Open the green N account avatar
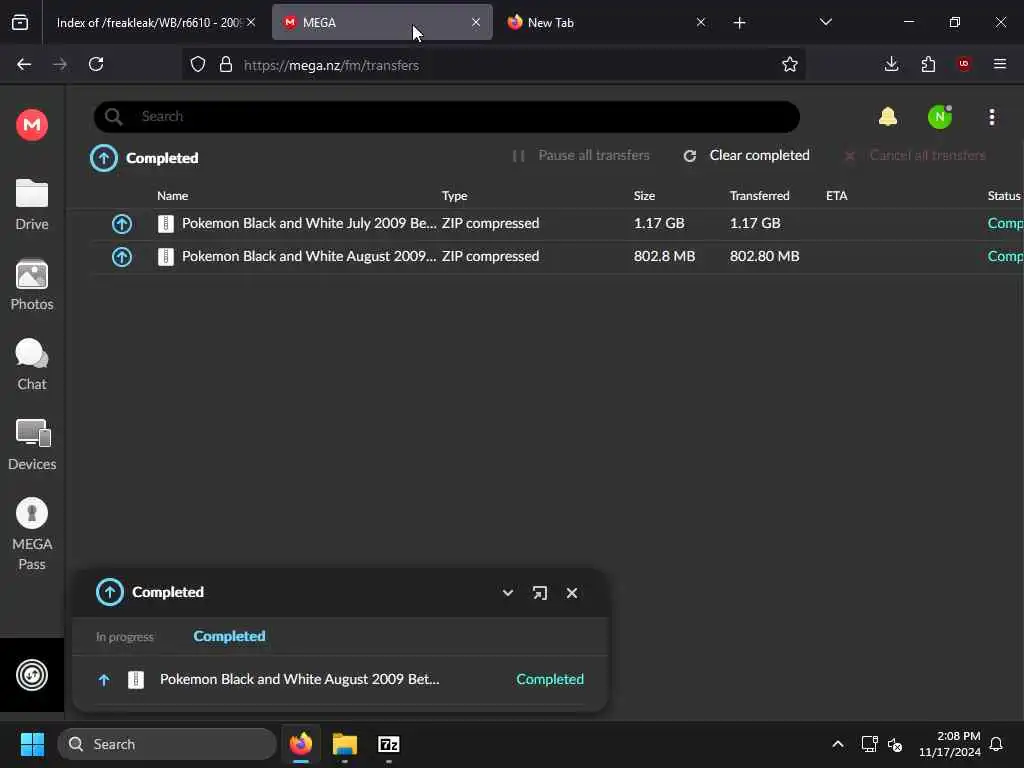1024x768 pixels. 940,117
